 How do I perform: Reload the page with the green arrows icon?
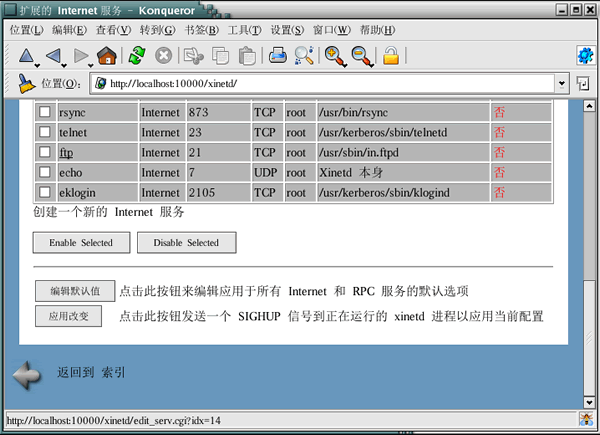[137, 56]
